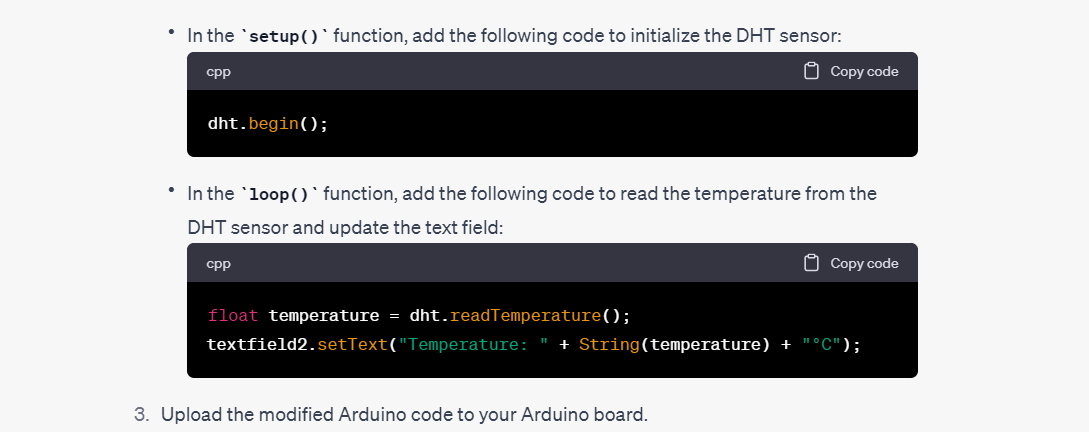Viewport: 1089px width, 432px height.
Task: Click the dht.begin(); code line
Action: click(267, 124)
